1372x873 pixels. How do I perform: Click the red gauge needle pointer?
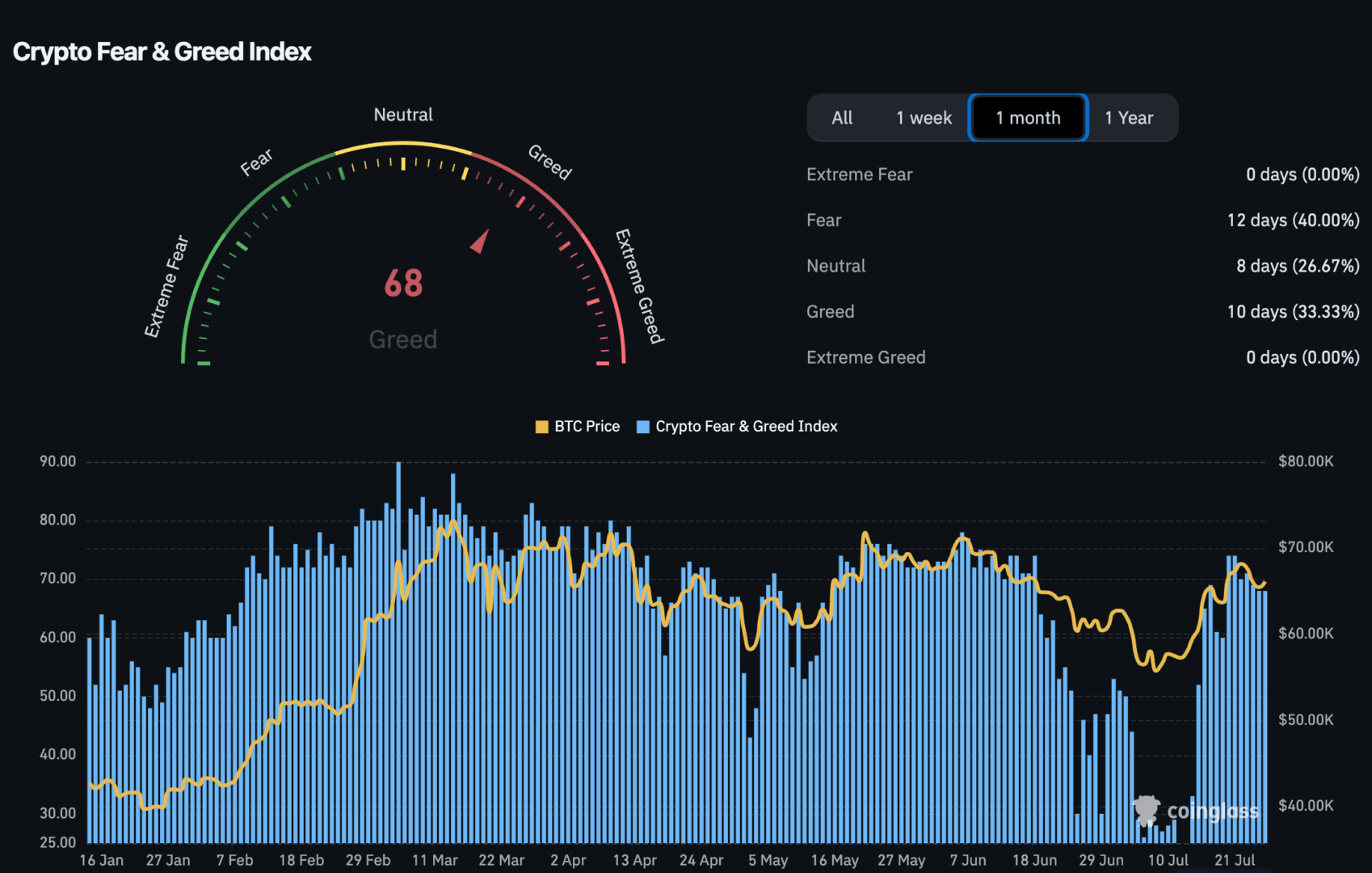click(481, 241)
